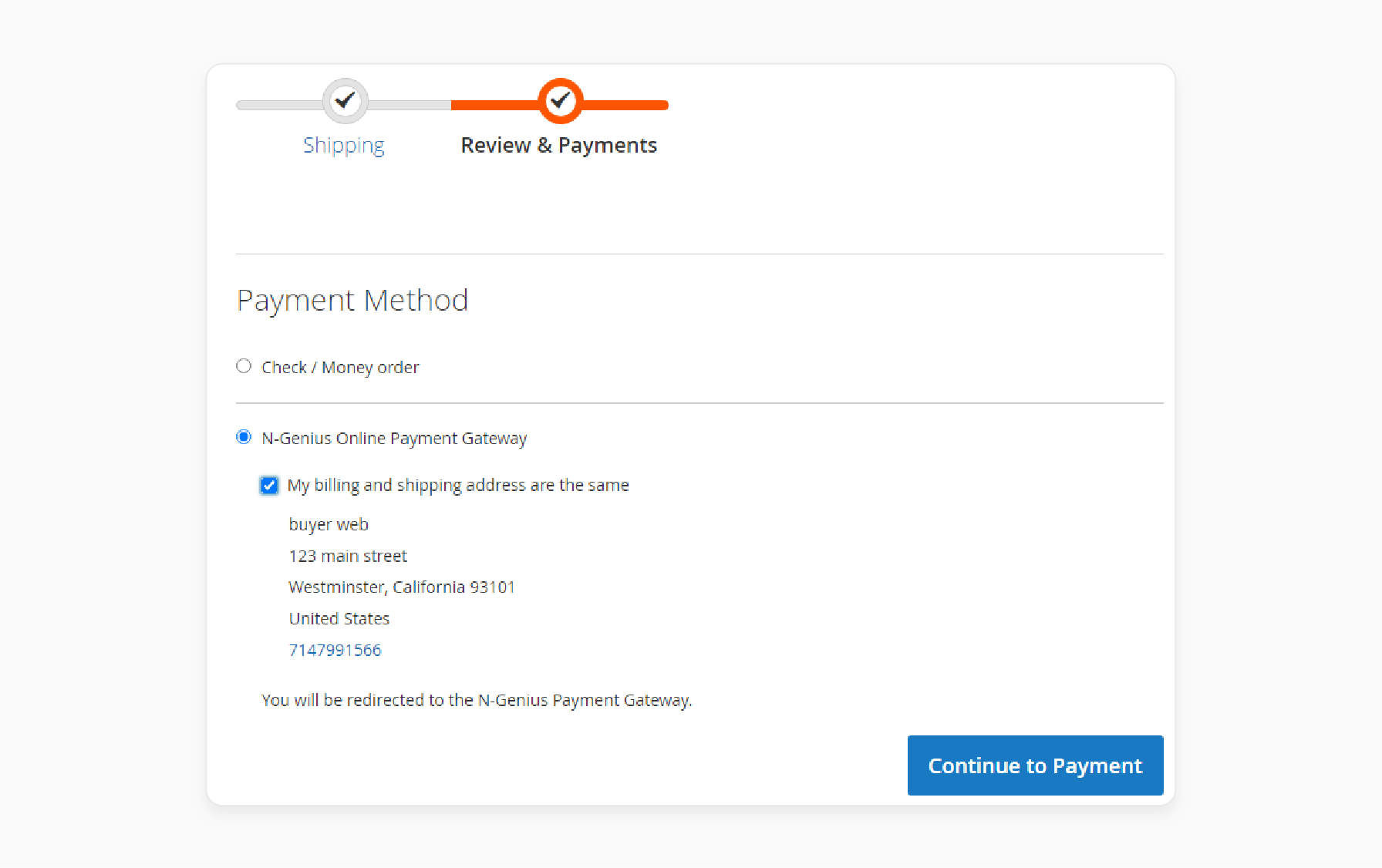Click the 'United States' country text
This screenshot has height=868, width=1382.
[x=339, y=618]
